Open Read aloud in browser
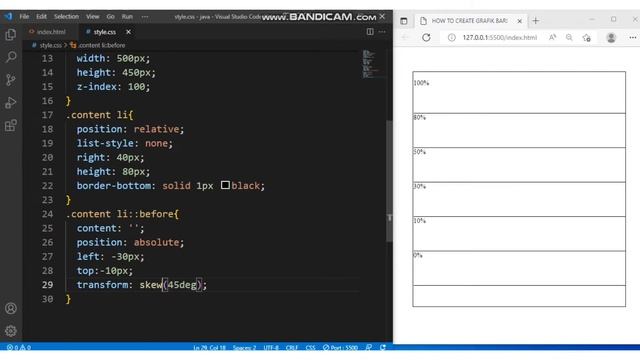The height and width of the screenshot is (360, 640). pos(552,38)
